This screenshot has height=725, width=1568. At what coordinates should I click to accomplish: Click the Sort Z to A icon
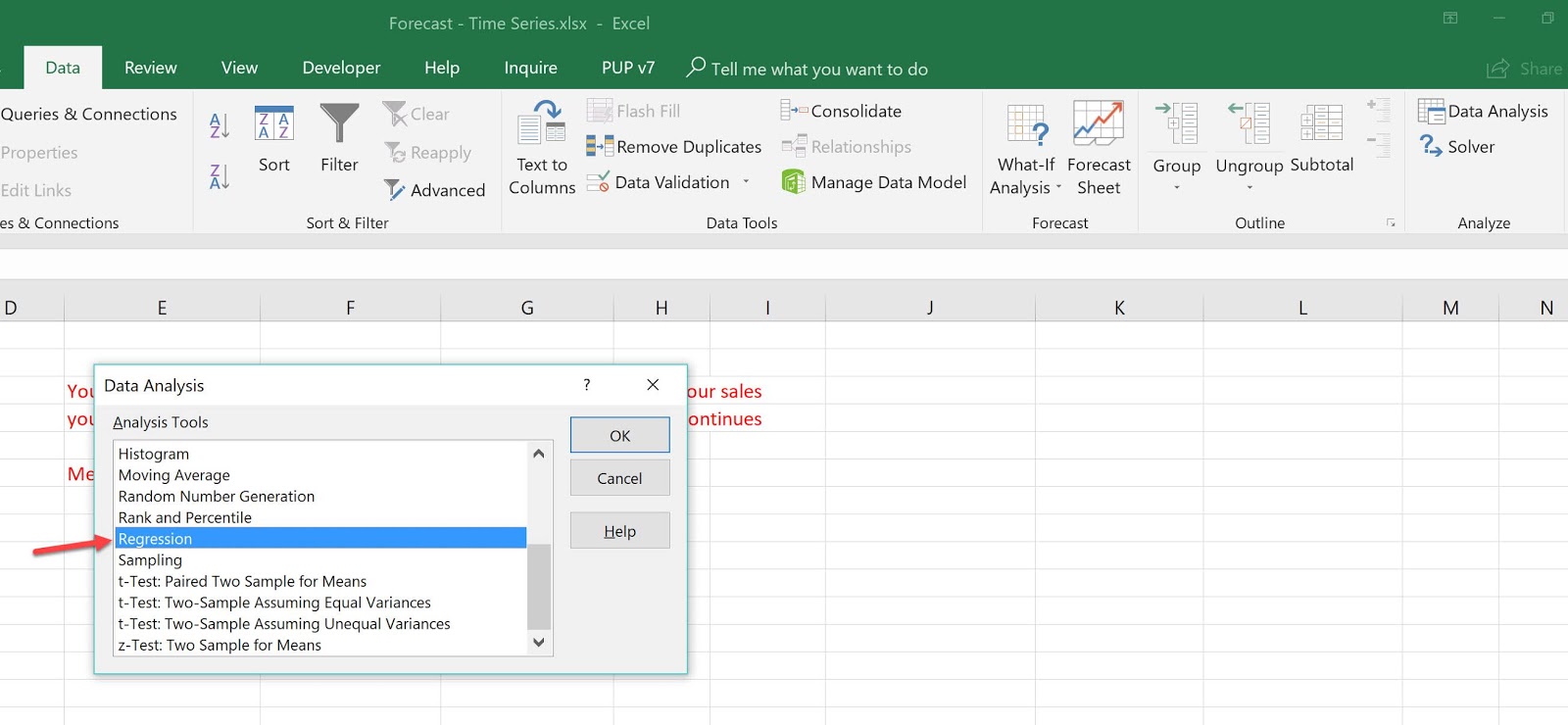220,176
